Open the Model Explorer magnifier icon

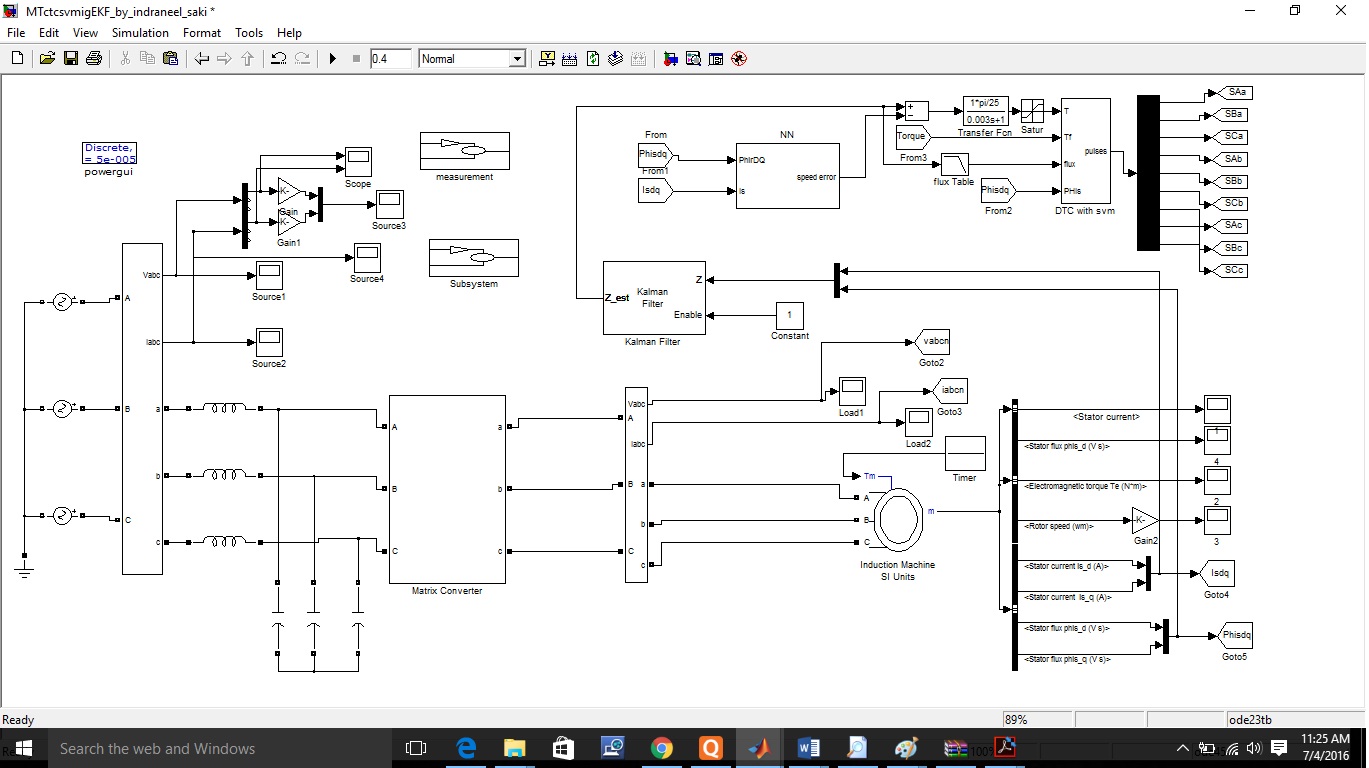click(693, 59)
